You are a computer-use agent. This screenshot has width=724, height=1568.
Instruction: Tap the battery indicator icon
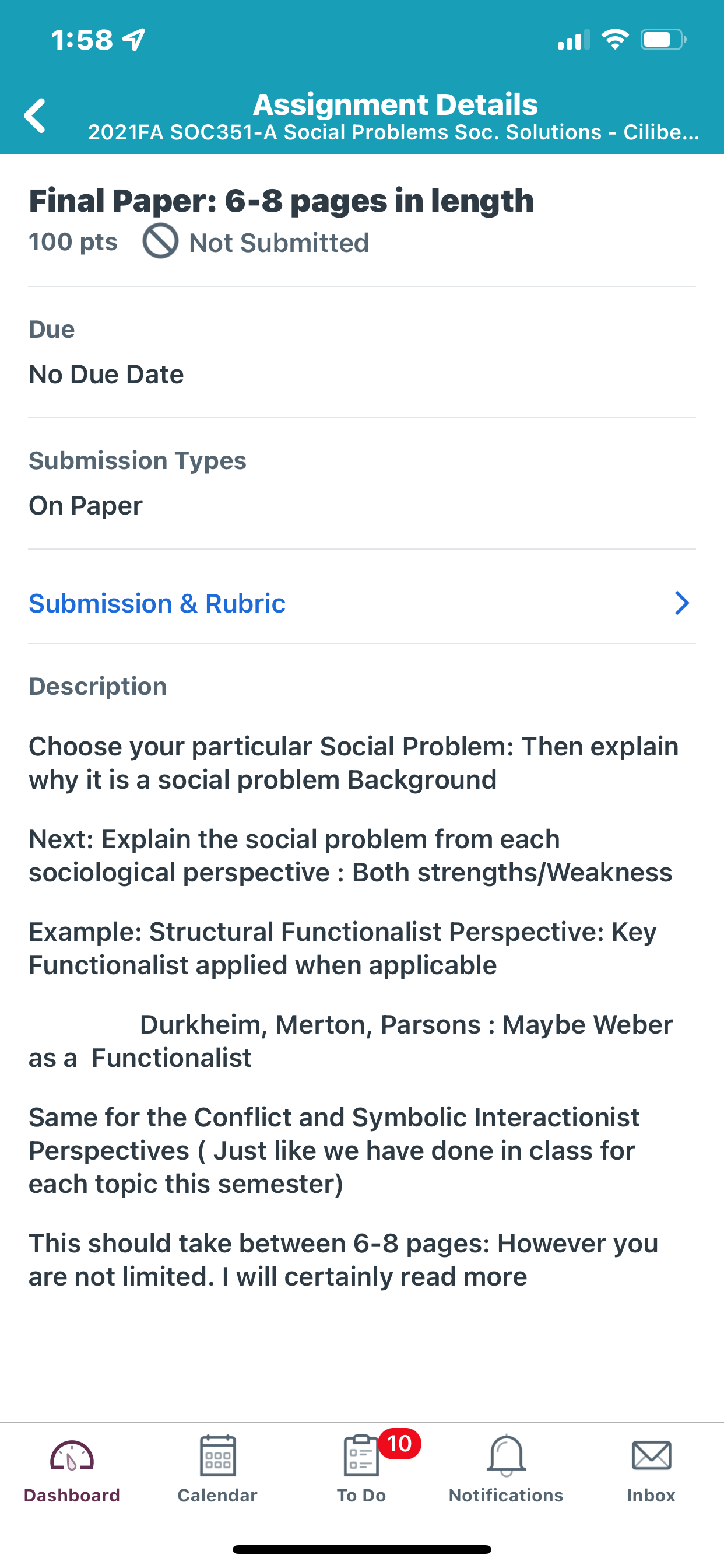coord(663,40)
